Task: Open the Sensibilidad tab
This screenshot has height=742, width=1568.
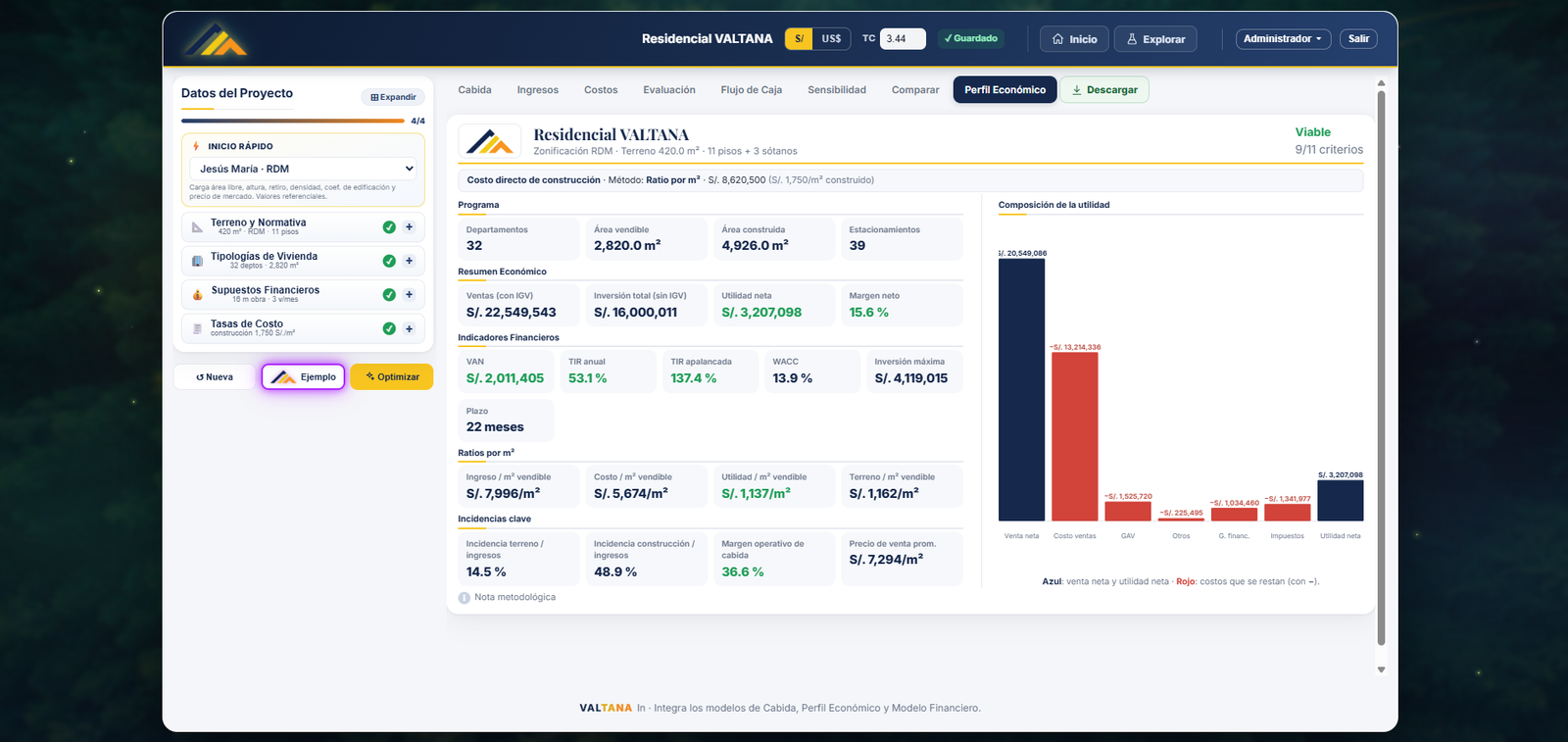Action: 837,90
